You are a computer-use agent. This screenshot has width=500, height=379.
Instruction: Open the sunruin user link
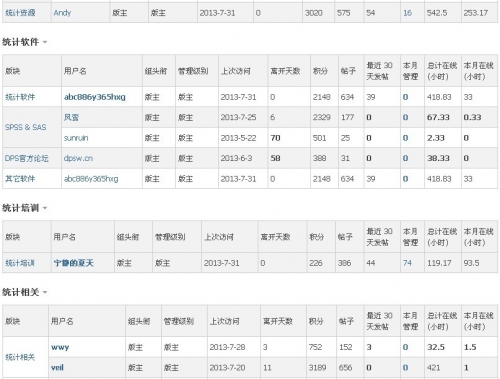point(76,138)
